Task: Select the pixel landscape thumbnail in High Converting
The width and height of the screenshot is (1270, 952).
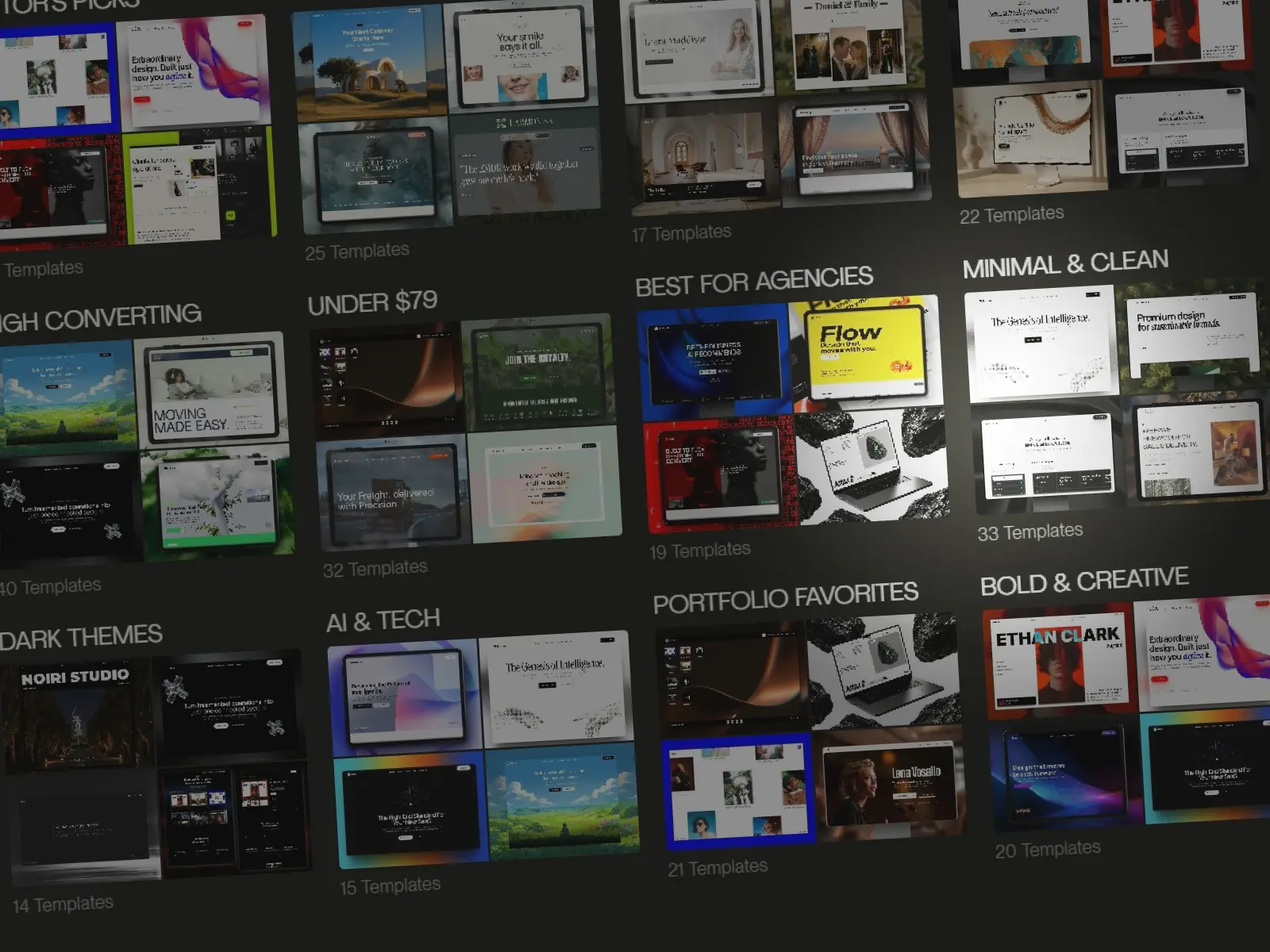Action: click(x=67, y=398)
